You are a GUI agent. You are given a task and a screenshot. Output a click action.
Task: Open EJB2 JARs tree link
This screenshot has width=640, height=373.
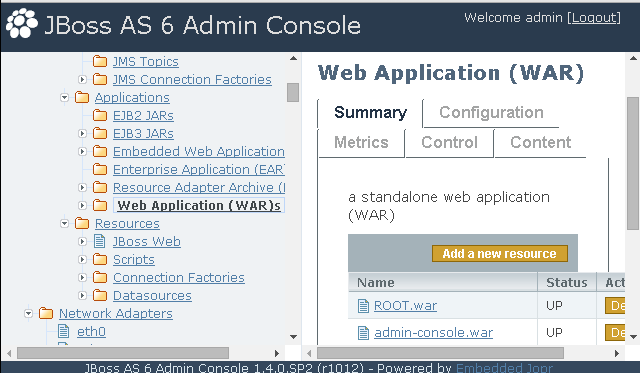coord(143,115)
